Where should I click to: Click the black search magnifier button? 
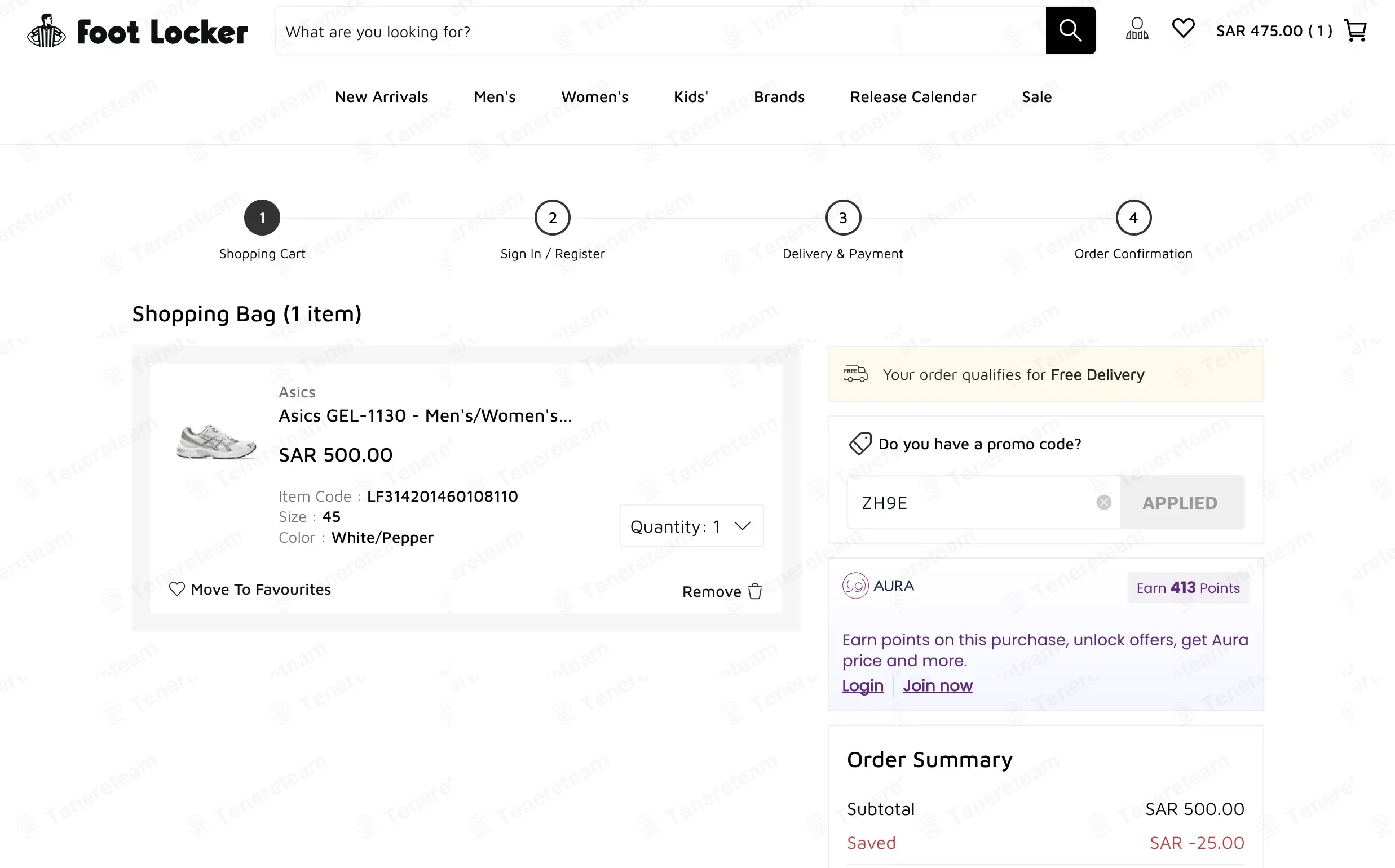pos(1070,30)
